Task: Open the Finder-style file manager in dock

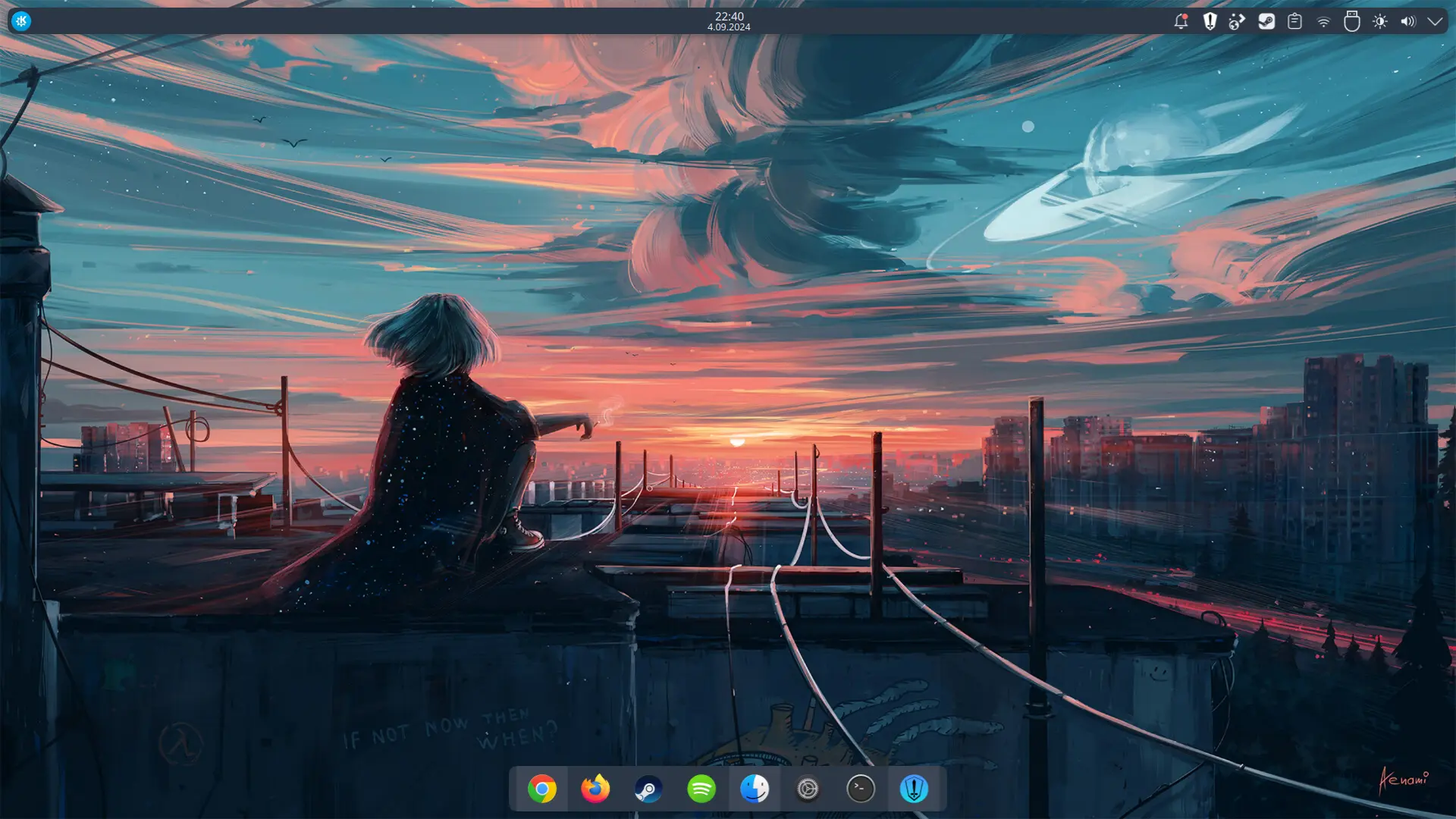Action: (755, 789)
